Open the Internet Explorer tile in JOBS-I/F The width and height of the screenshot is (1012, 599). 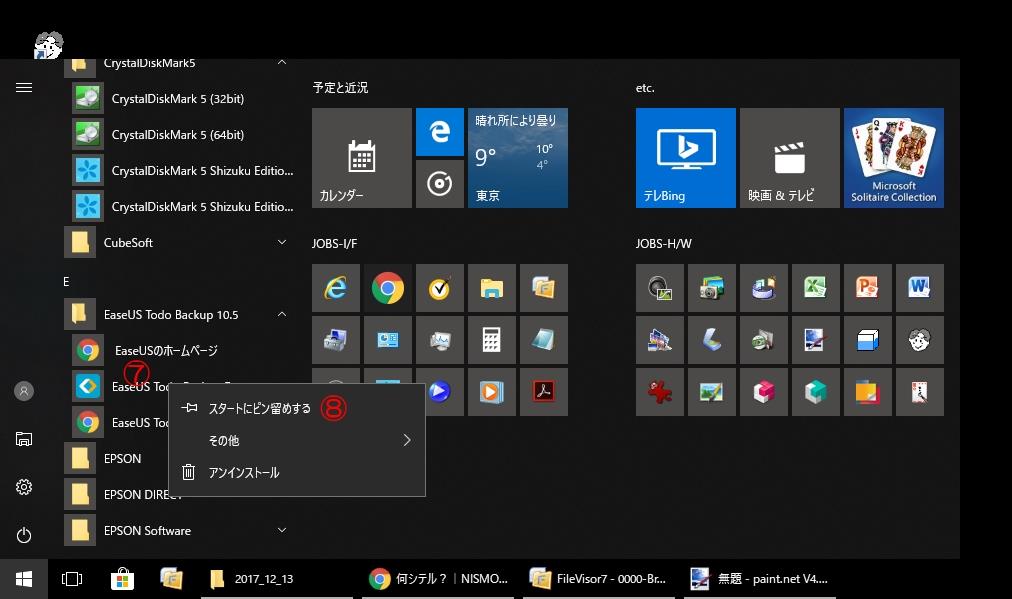click(336, 288)
